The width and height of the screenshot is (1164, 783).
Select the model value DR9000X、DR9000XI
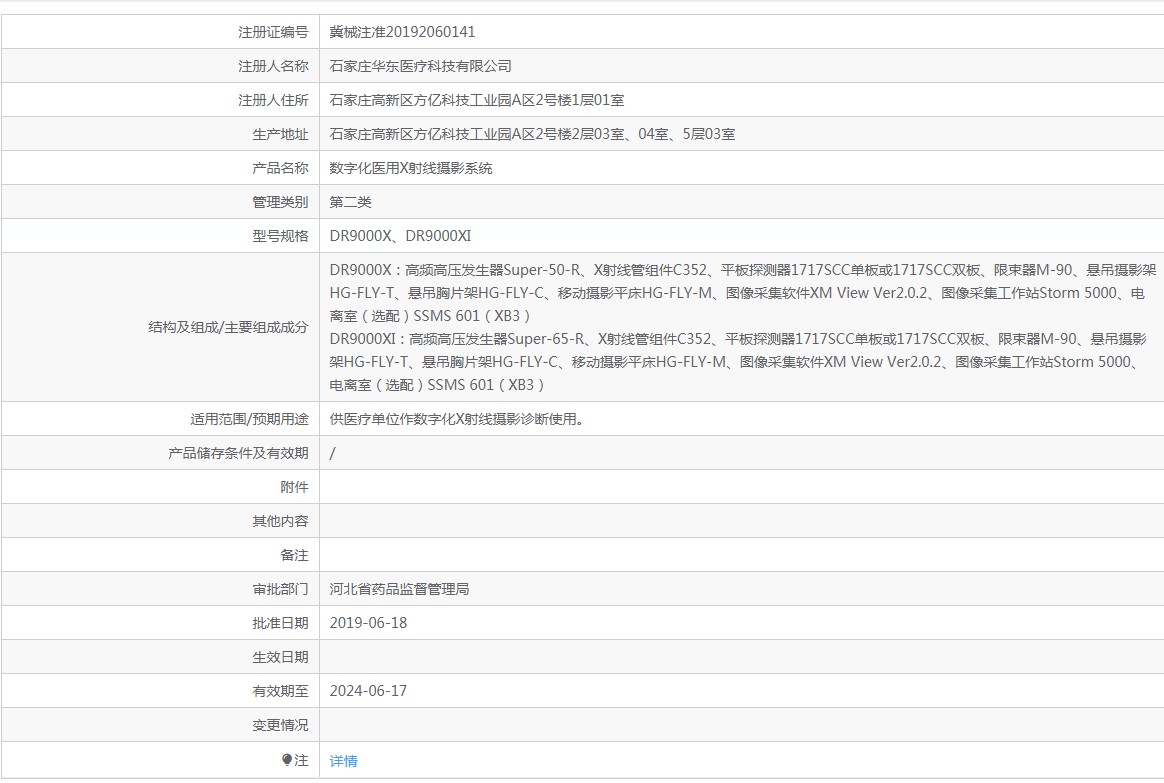tap(400, 236)
